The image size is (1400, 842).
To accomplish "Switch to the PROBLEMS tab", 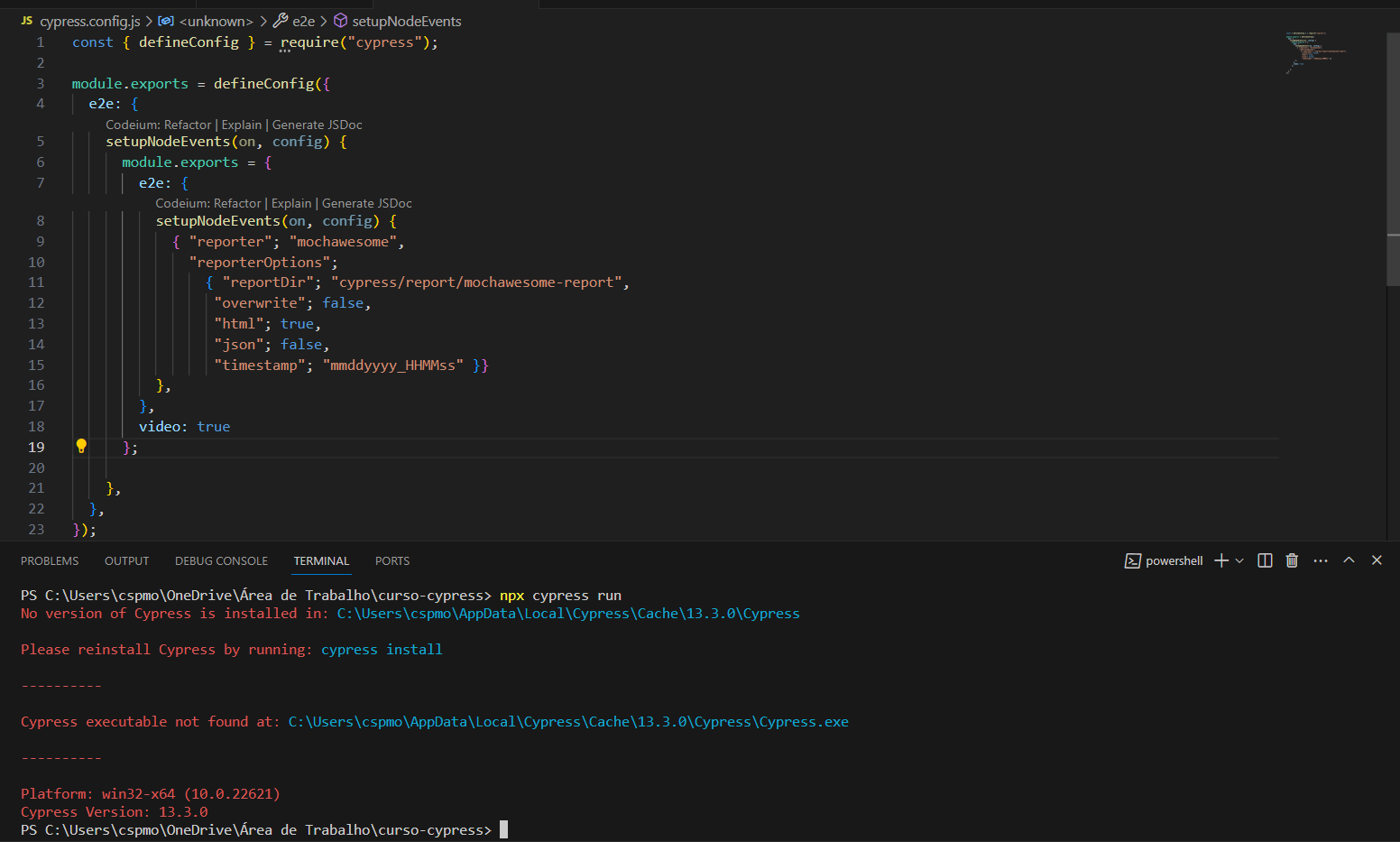I will click(x=50, y=560).
